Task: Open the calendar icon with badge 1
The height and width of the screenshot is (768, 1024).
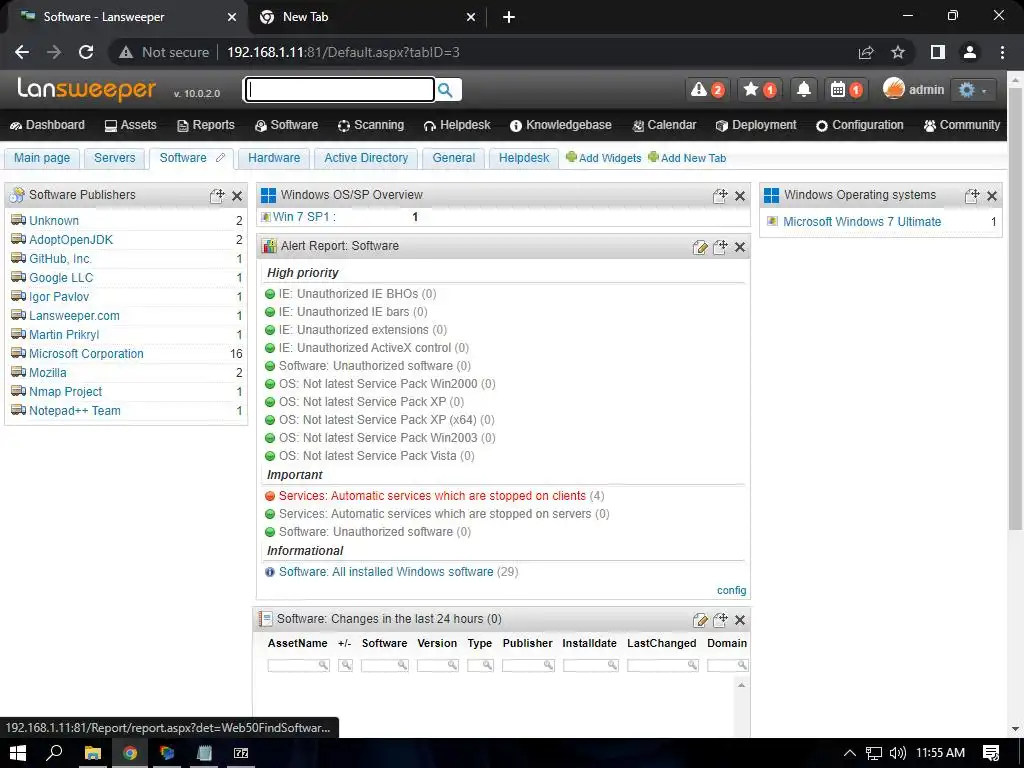Action: pos(846,89)
